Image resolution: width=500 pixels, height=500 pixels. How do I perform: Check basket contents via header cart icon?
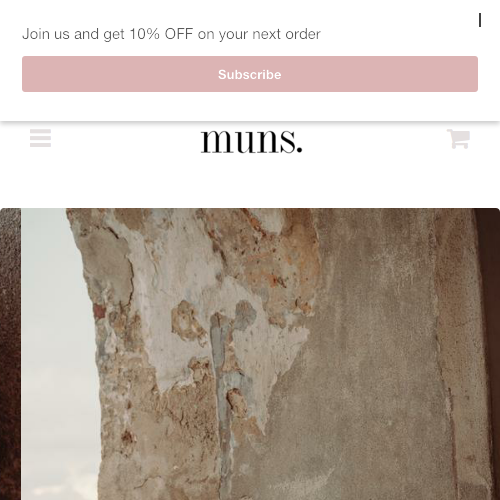[x=458, y=138]
